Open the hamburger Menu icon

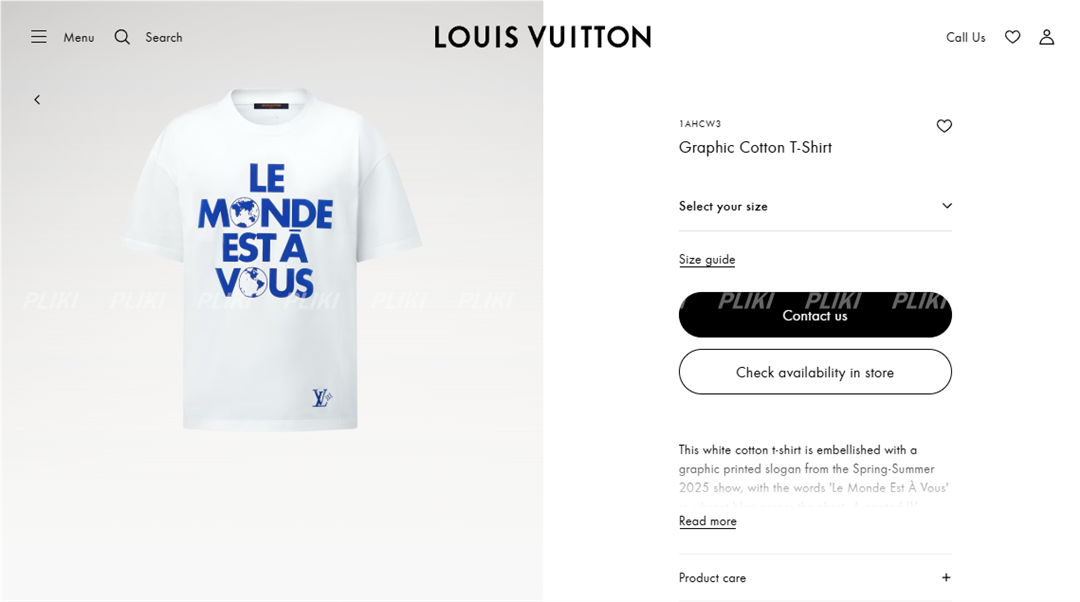tap(39, 37)
